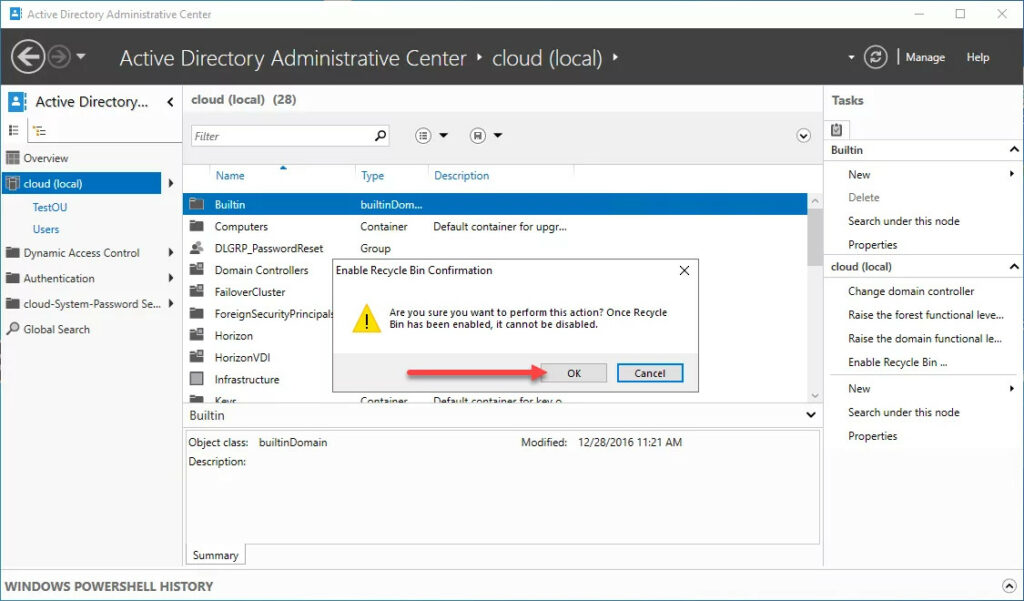Open Users in the navigation pane
This screenshot has width=1024, height=601.
pos(46,229)
